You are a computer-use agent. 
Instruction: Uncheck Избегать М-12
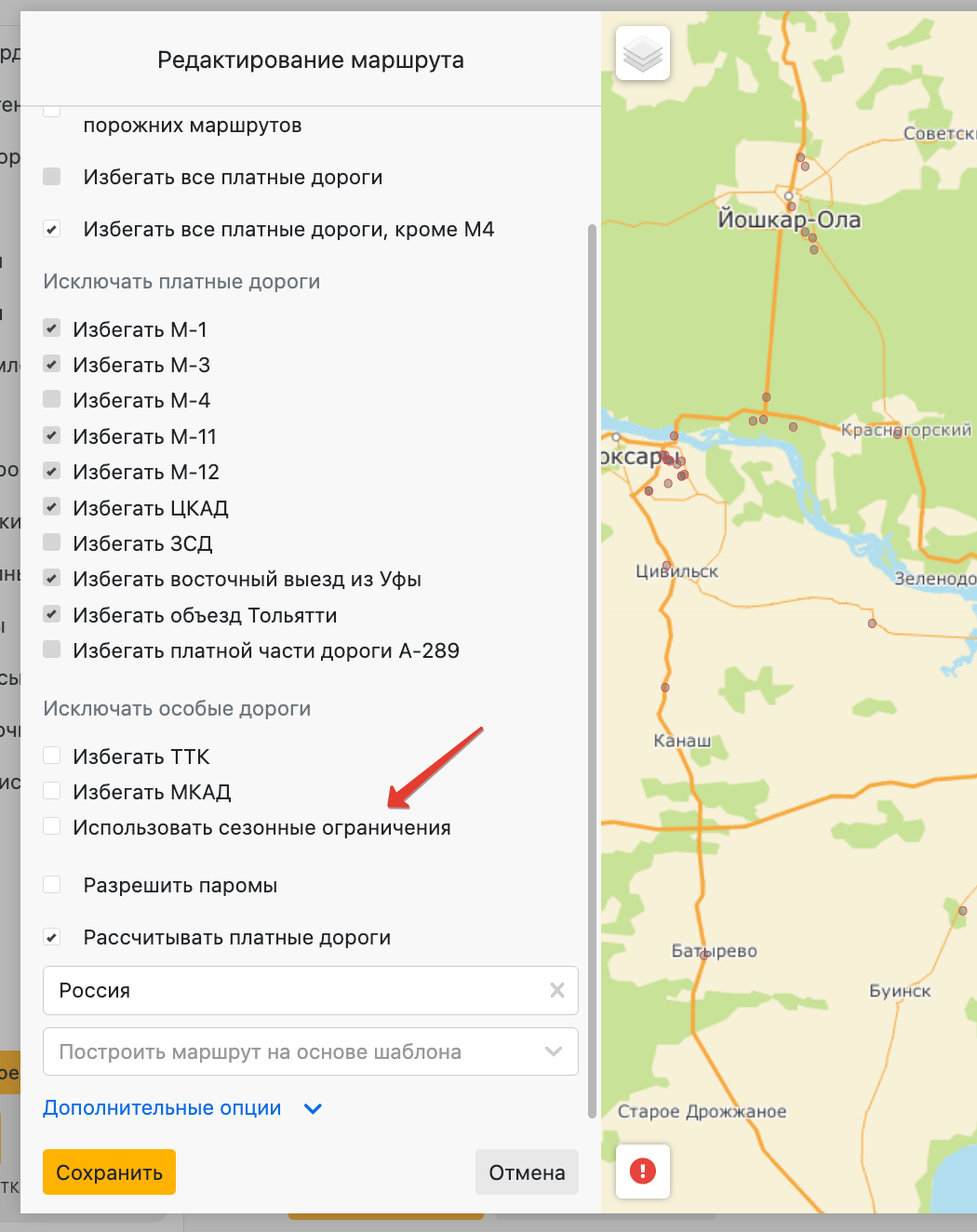(52, 471)
